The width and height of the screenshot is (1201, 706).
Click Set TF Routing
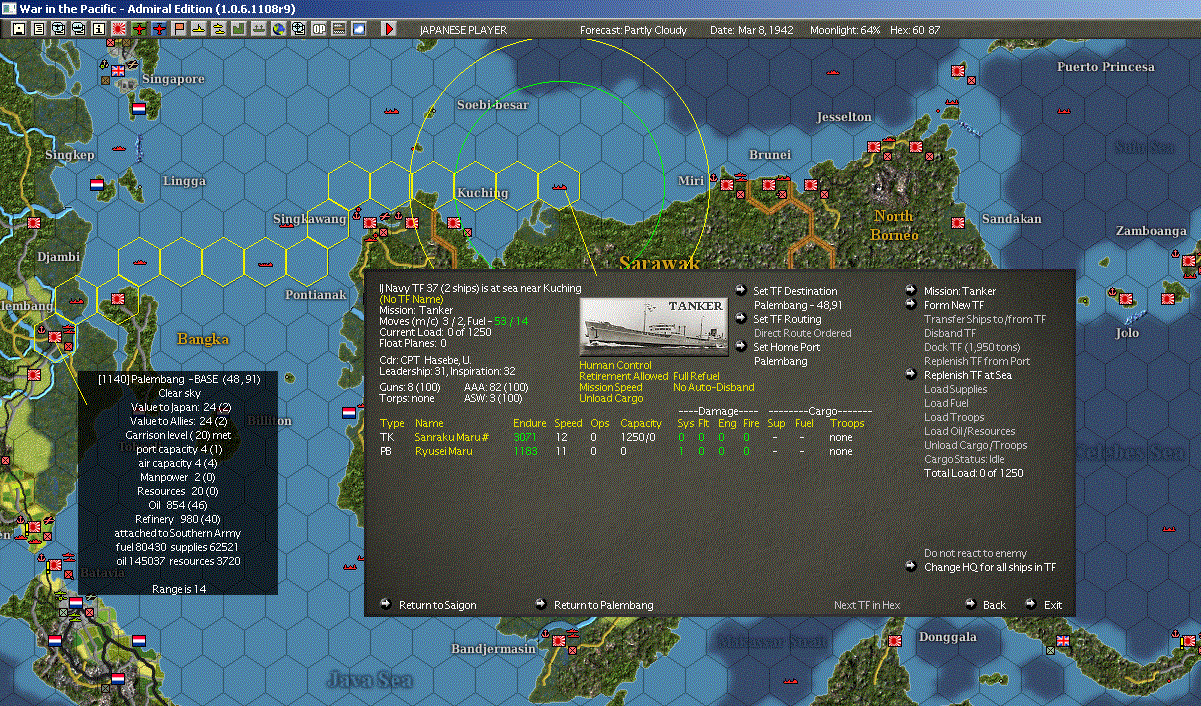coord(787,319)
